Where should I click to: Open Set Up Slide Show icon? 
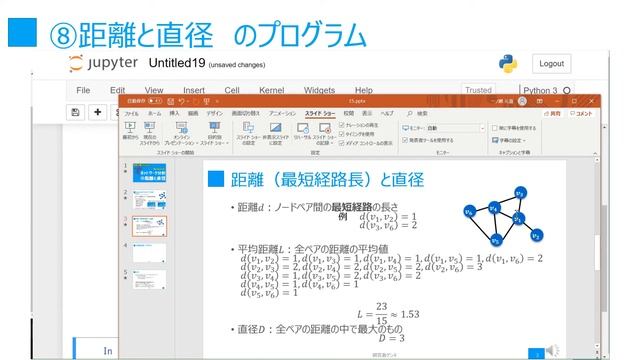tap(248, 127)
